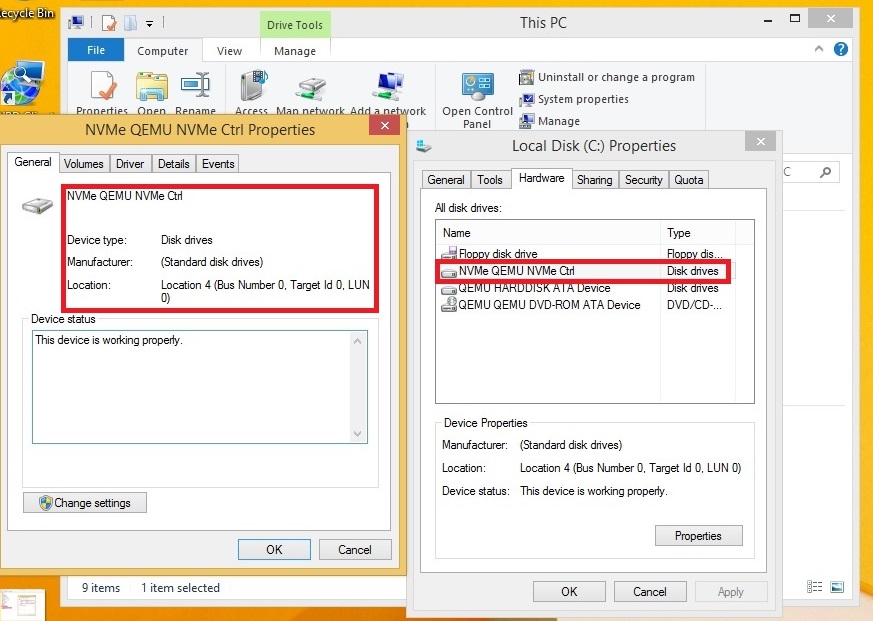The height and width of the screenshot is (621, 873).
Task: Close the Local Disk (C:) Properties dialog
Action: [x=761, y=141]
